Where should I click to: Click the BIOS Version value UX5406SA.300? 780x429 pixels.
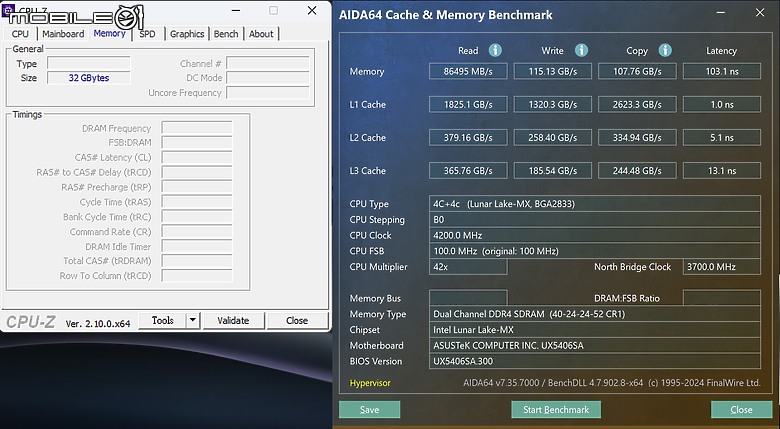(x=595, y=361)
